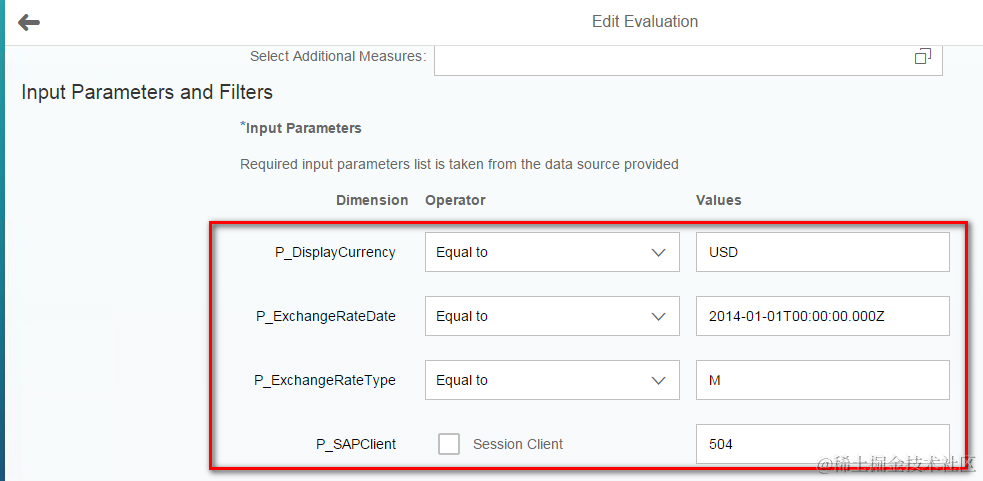This screenshot has width=983, height=481.
Task: Select the exchange rate date value field
Action: pos(822,317)
